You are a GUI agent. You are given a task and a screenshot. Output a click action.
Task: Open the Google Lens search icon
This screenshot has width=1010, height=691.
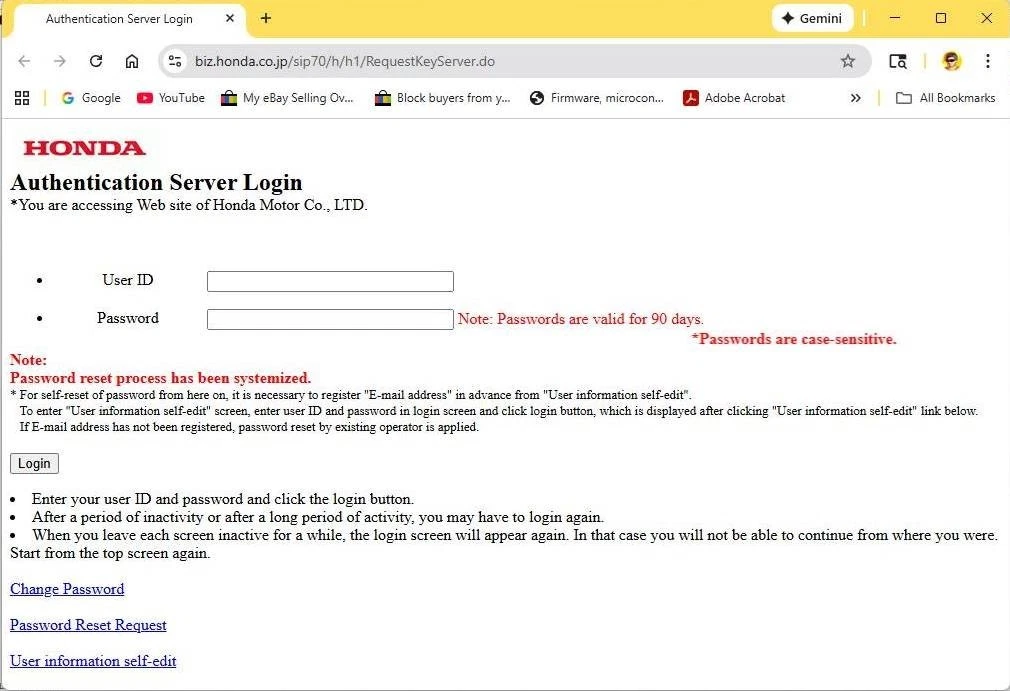pyautogui.click(x=898, y=61)
